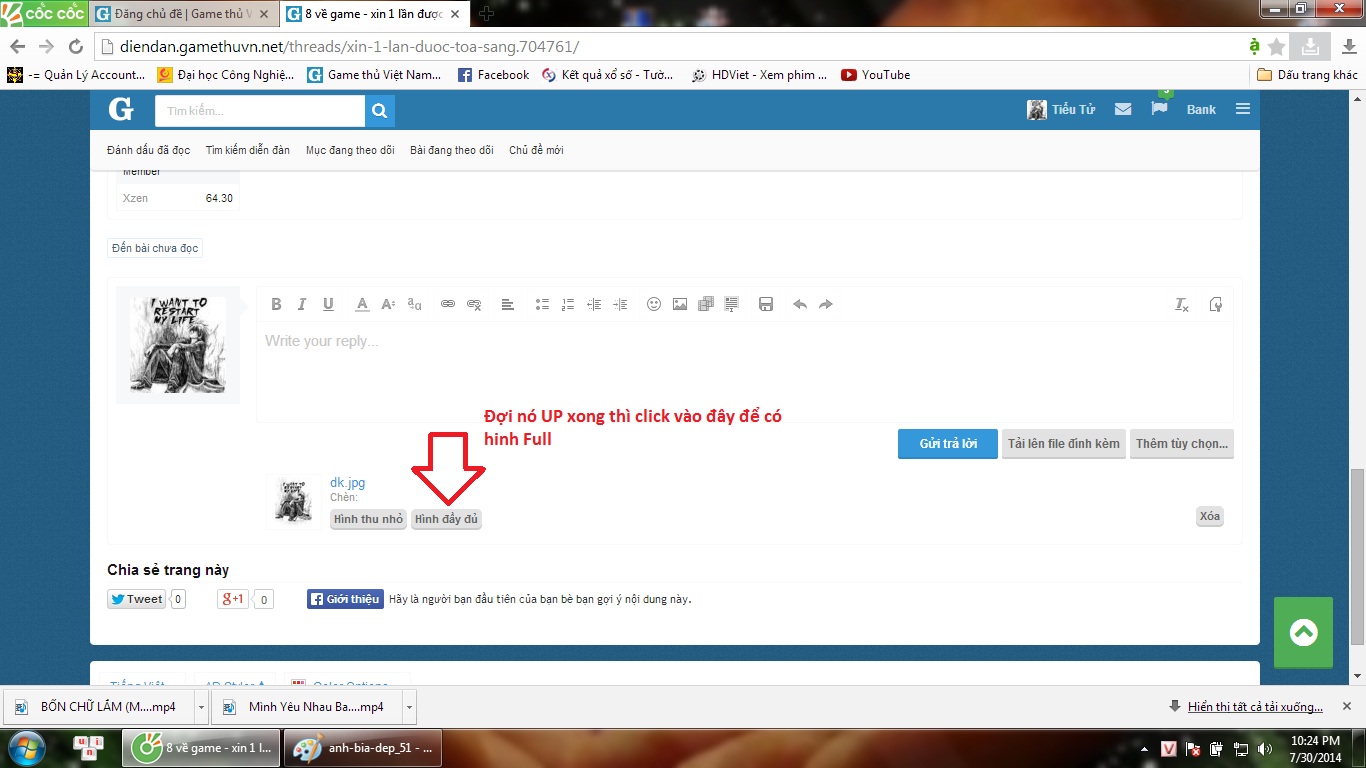Open the smilies picker icon
The image size is (1366, 768).
pyautogui.click(x=654, y=305)
